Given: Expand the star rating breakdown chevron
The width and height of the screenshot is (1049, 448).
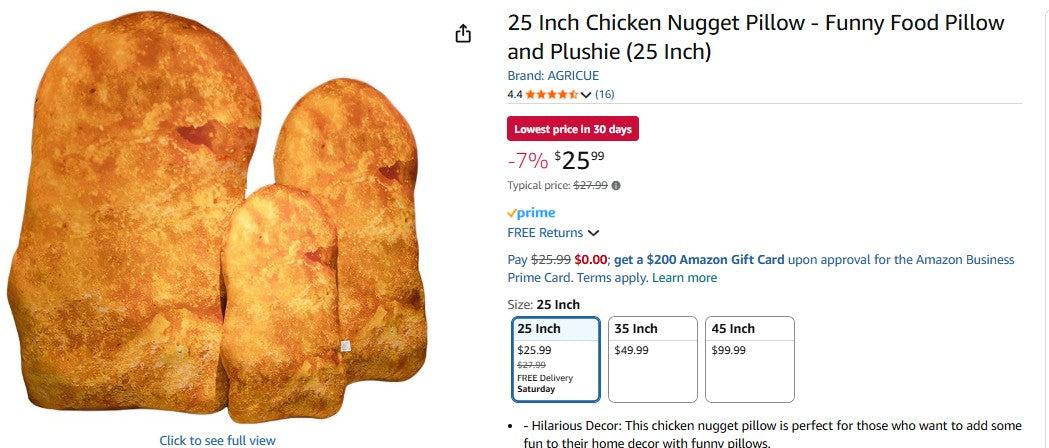Looking at the screenshot, I should [586, 96].
